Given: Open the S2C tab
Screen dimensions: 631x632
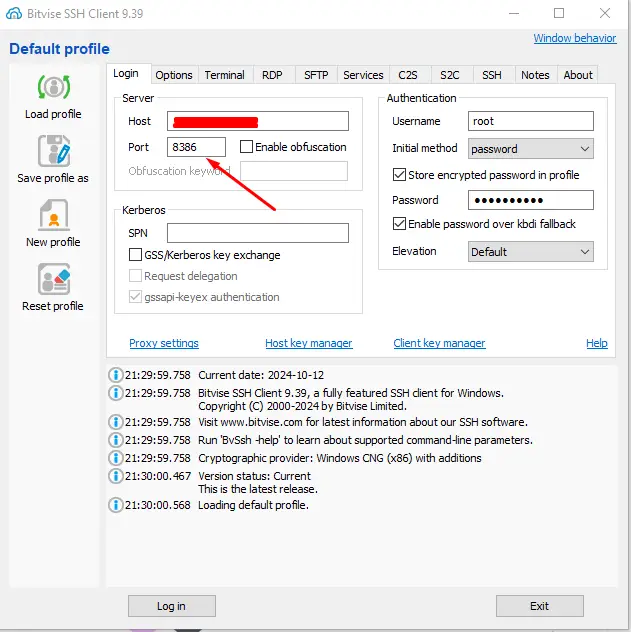Looking at the screenshot, I should pyautogui.click(x=450, y=75).
